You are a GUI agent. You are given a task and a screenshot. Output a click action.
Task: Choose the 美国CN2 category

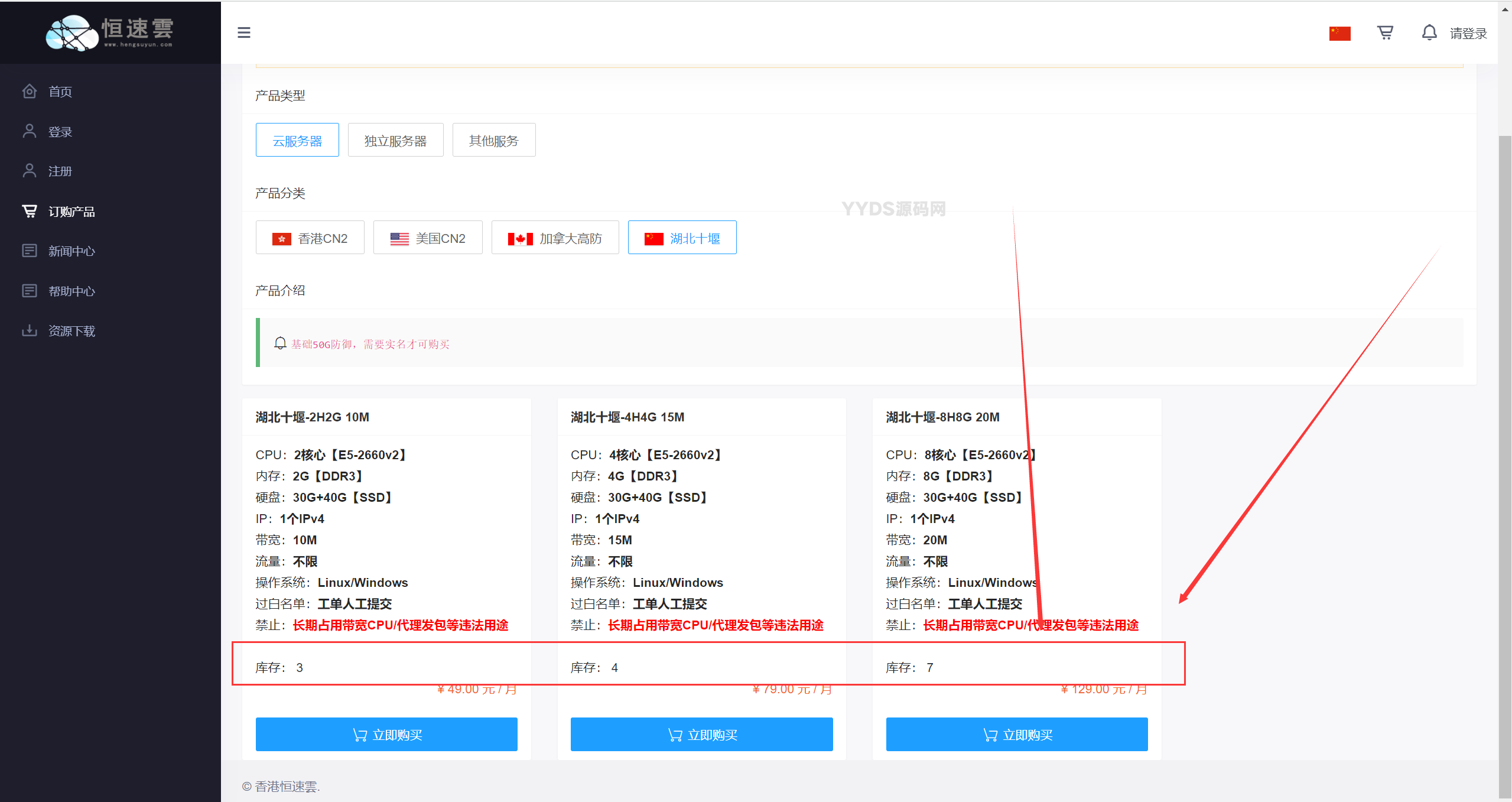click(x=428, y=238)
